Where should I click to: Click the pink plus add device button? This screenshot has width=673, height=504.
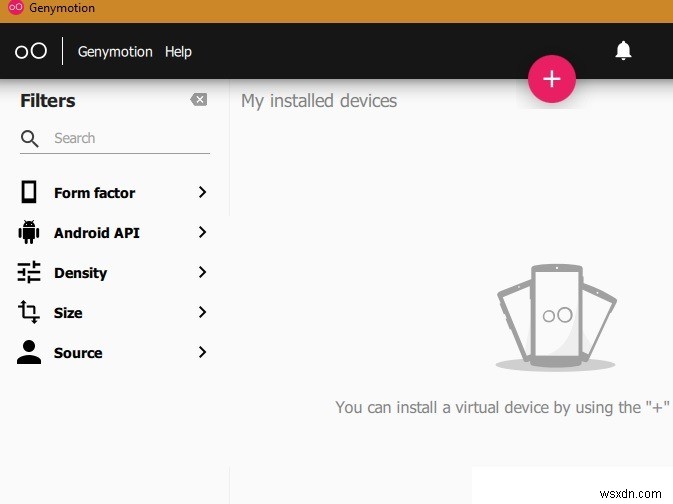click(x=552, y=79)
